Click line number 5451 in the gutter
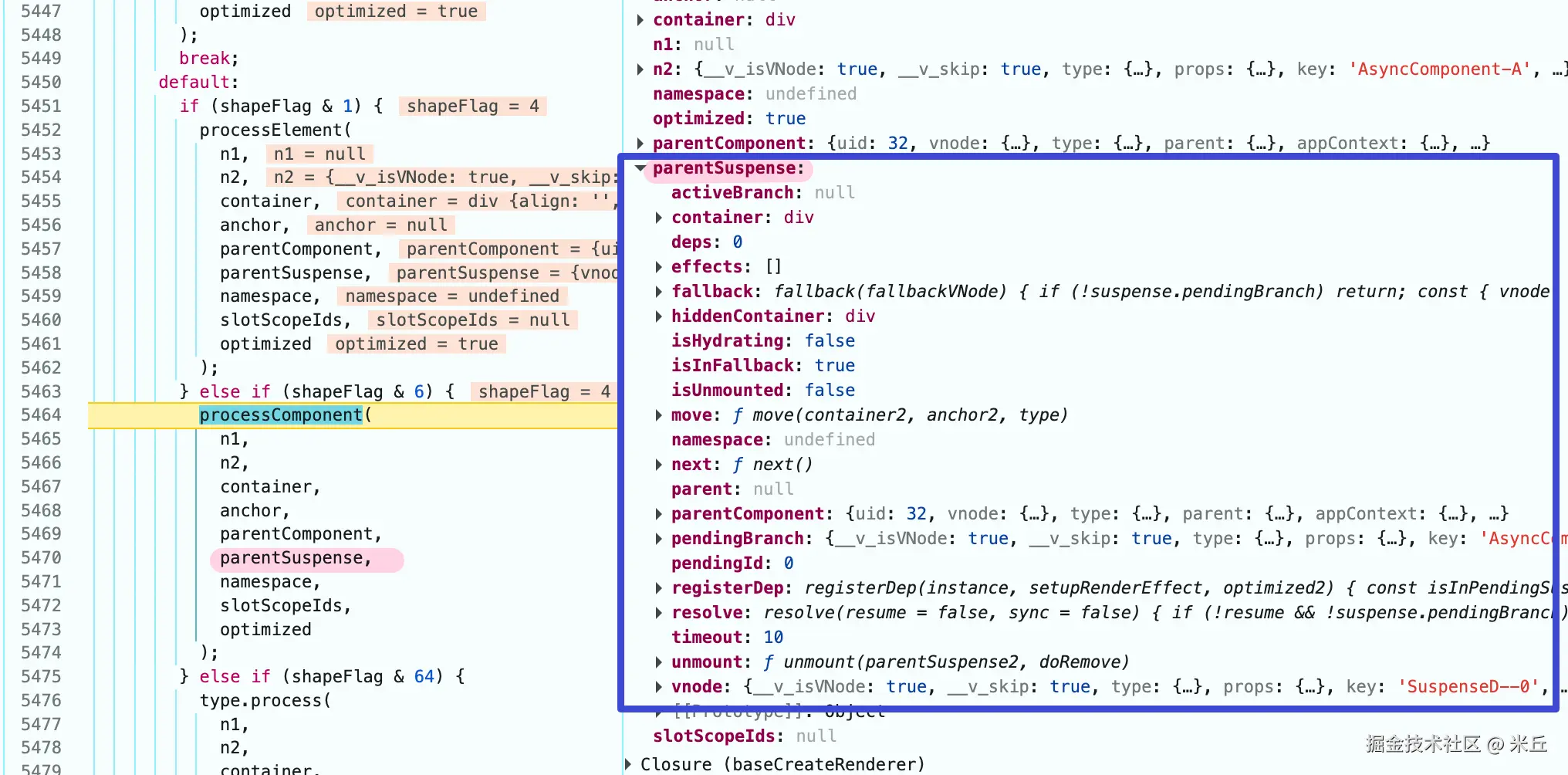The width and height of the screenshot is (1568, 775). 41,106
